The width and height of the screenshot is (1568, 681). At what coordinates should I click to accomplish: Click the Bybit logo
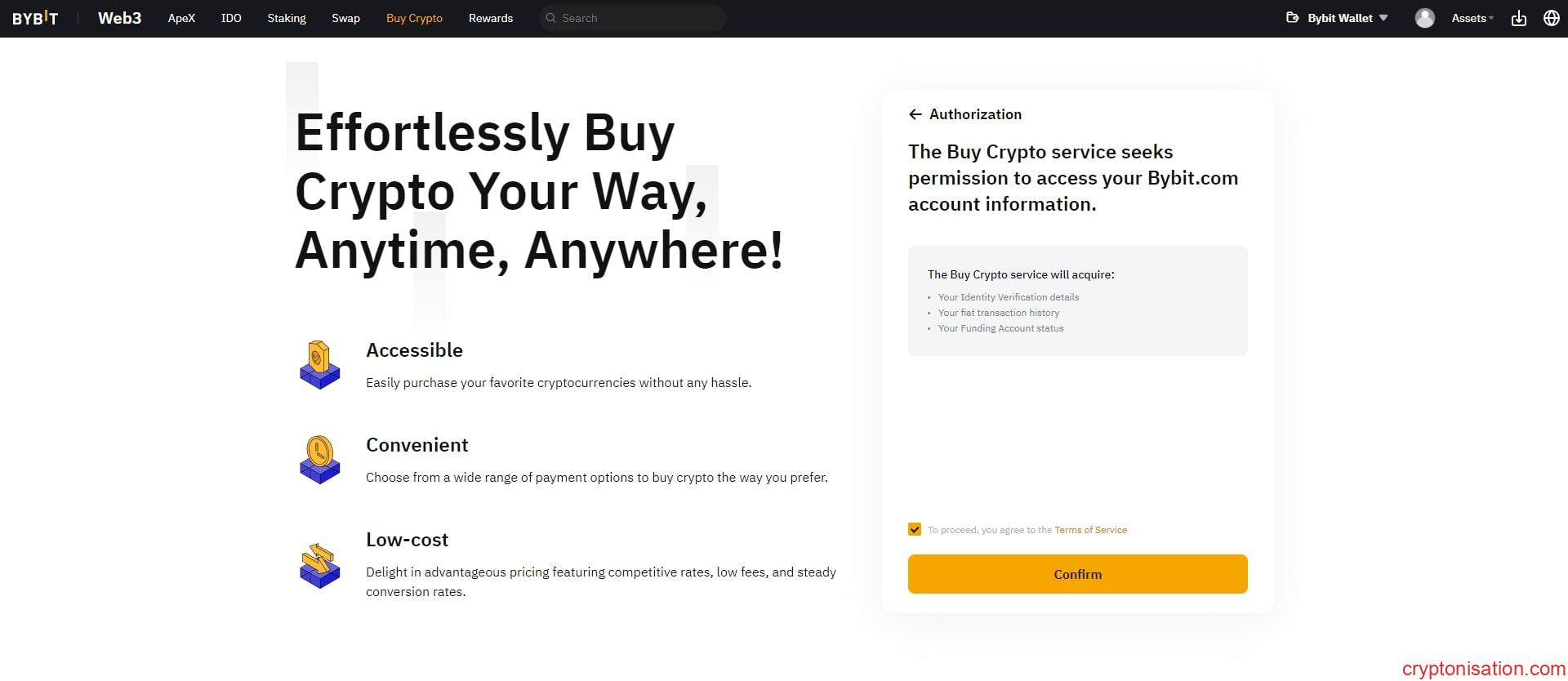(35, 18)
